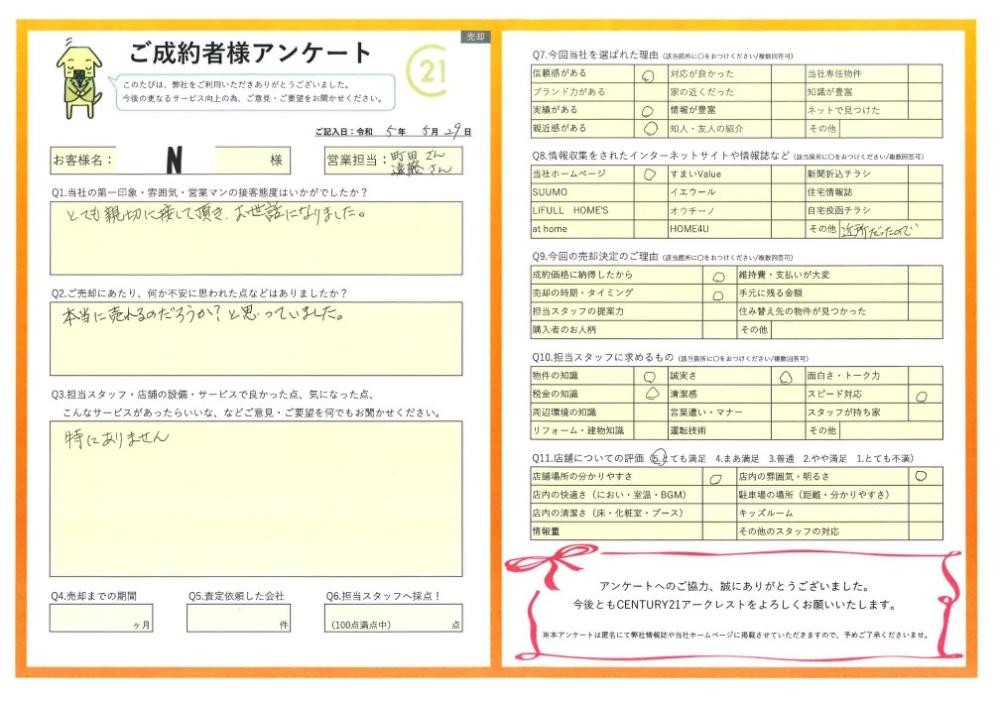
Task: Select the 店内の雰囲気・明るさ rating box
Action: (924, 477)
